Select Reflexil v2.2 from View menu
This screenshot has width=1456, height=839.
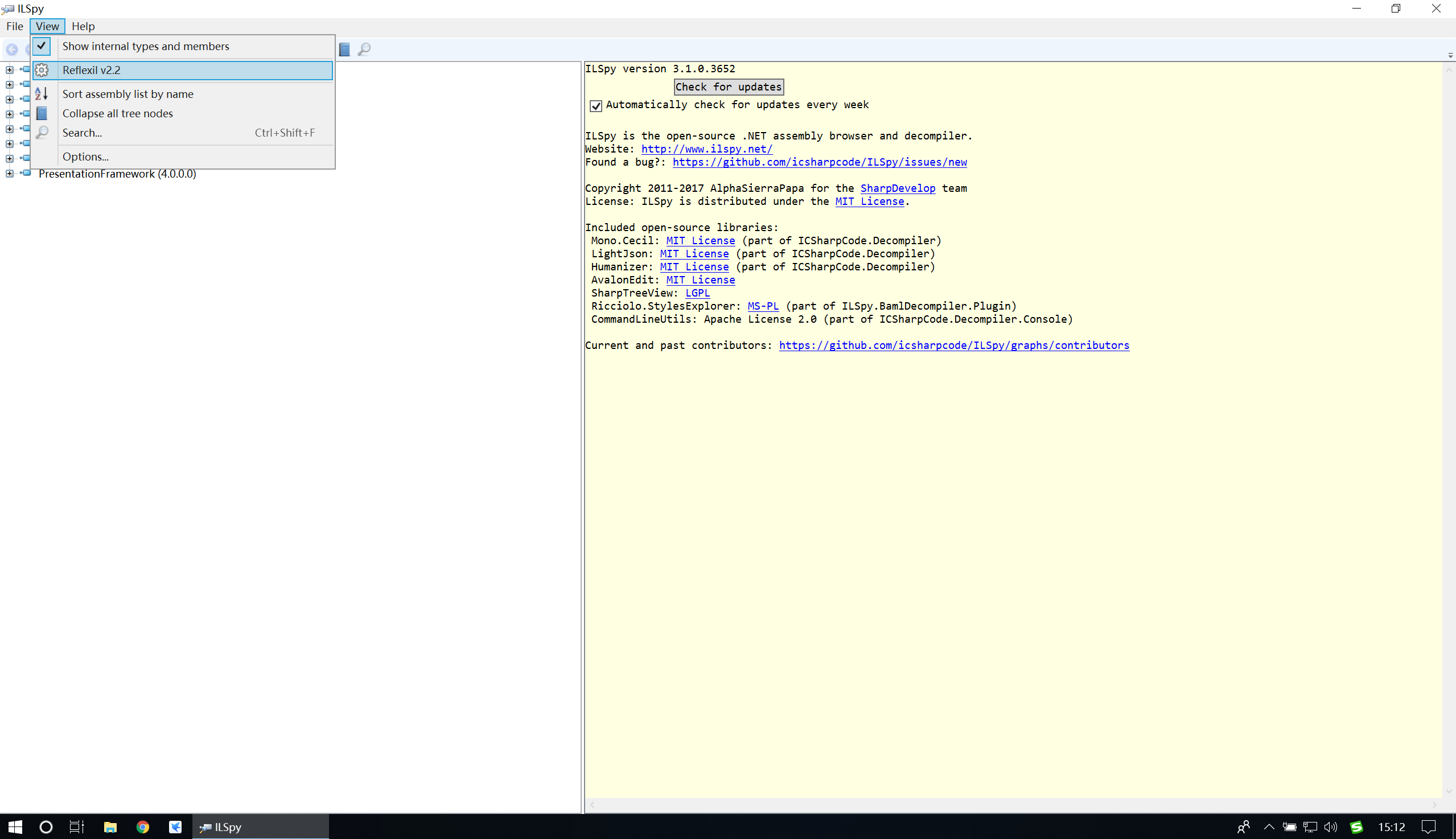pyautogui.click(x=183, y=71)
